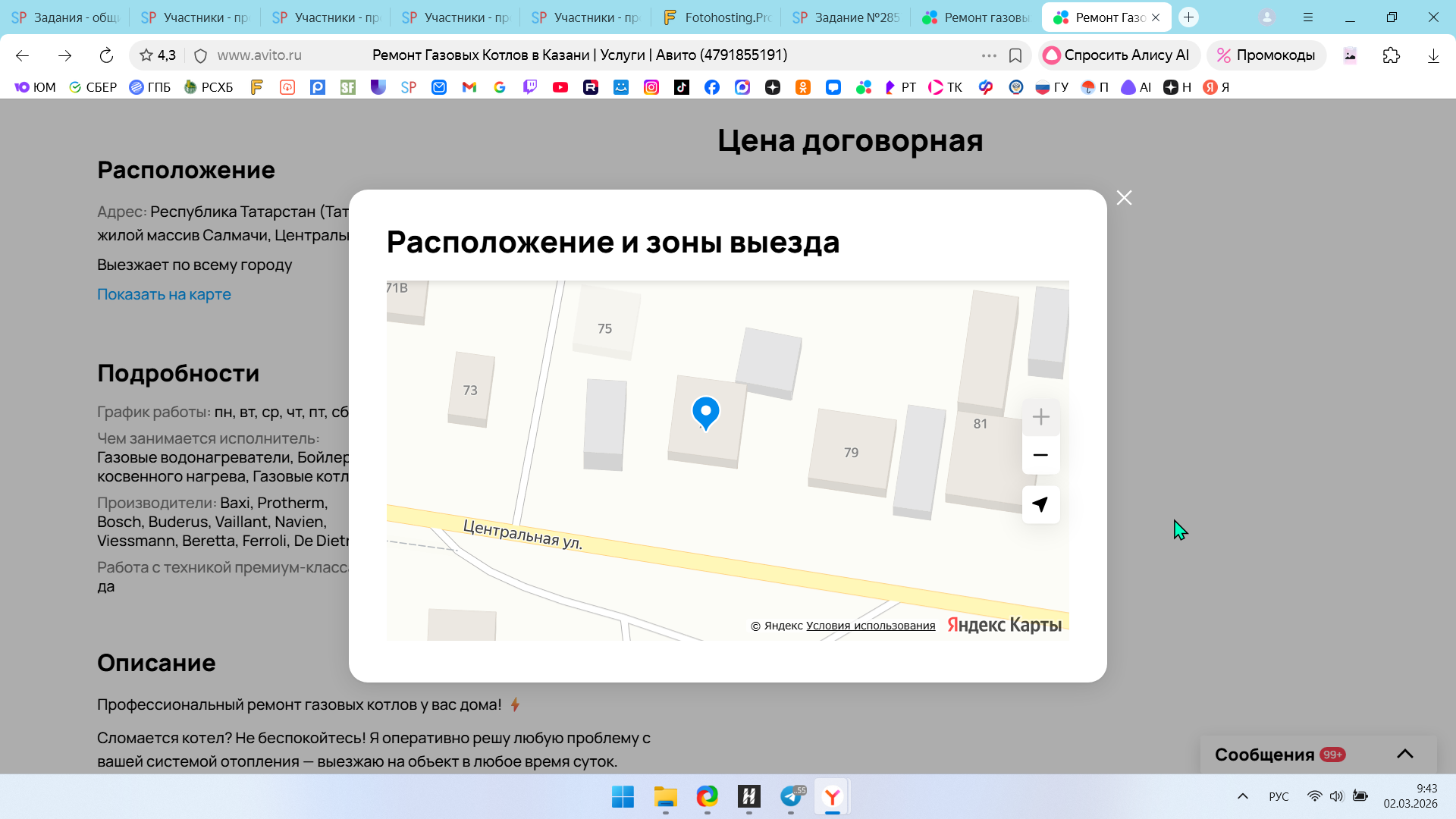The image size is (1456, 819).
Task: Expand the Сообщения chat panel
Action: click(x=1404, y=754)
